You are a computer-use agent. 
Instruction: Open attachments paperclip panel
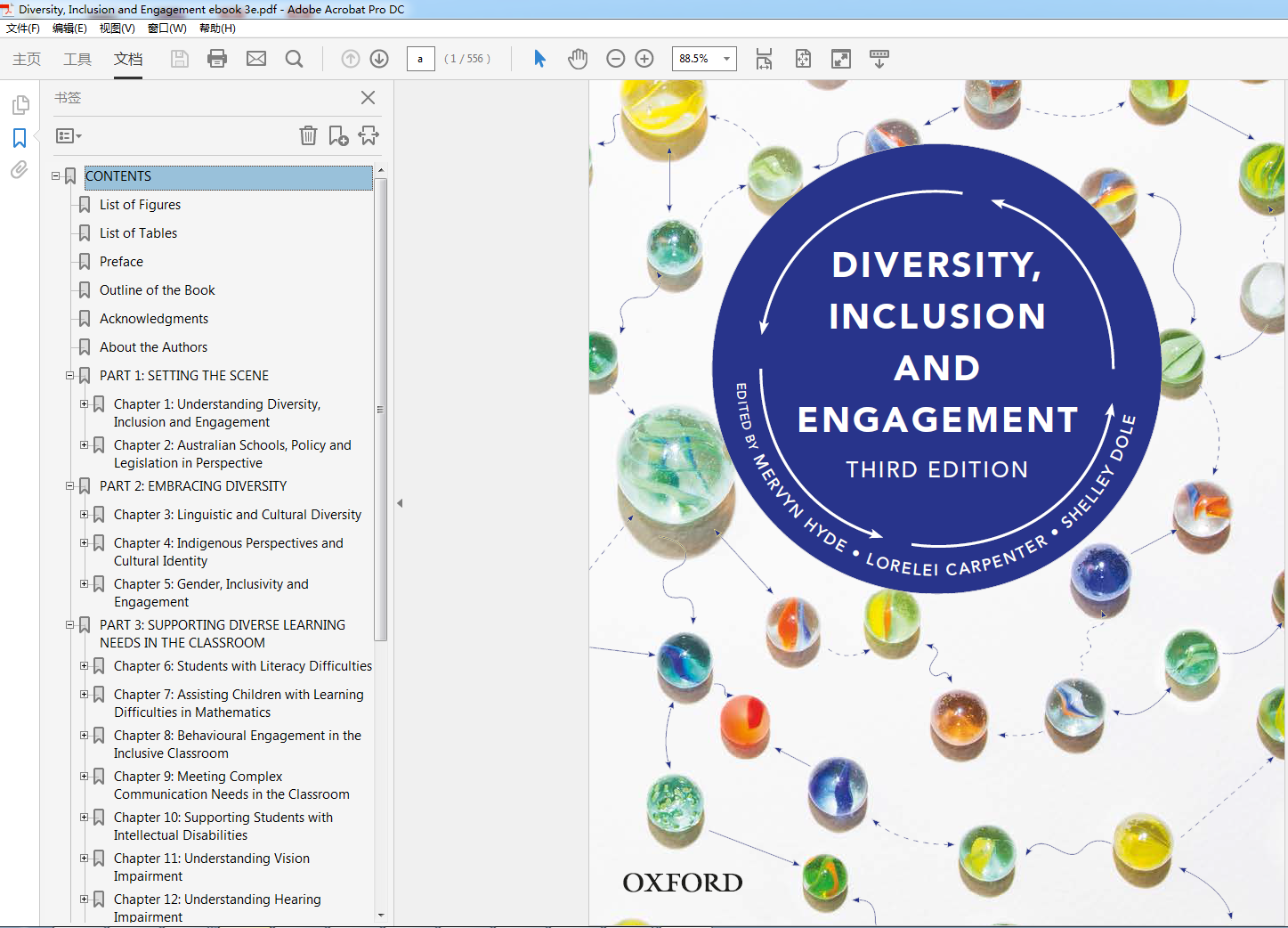20,169
